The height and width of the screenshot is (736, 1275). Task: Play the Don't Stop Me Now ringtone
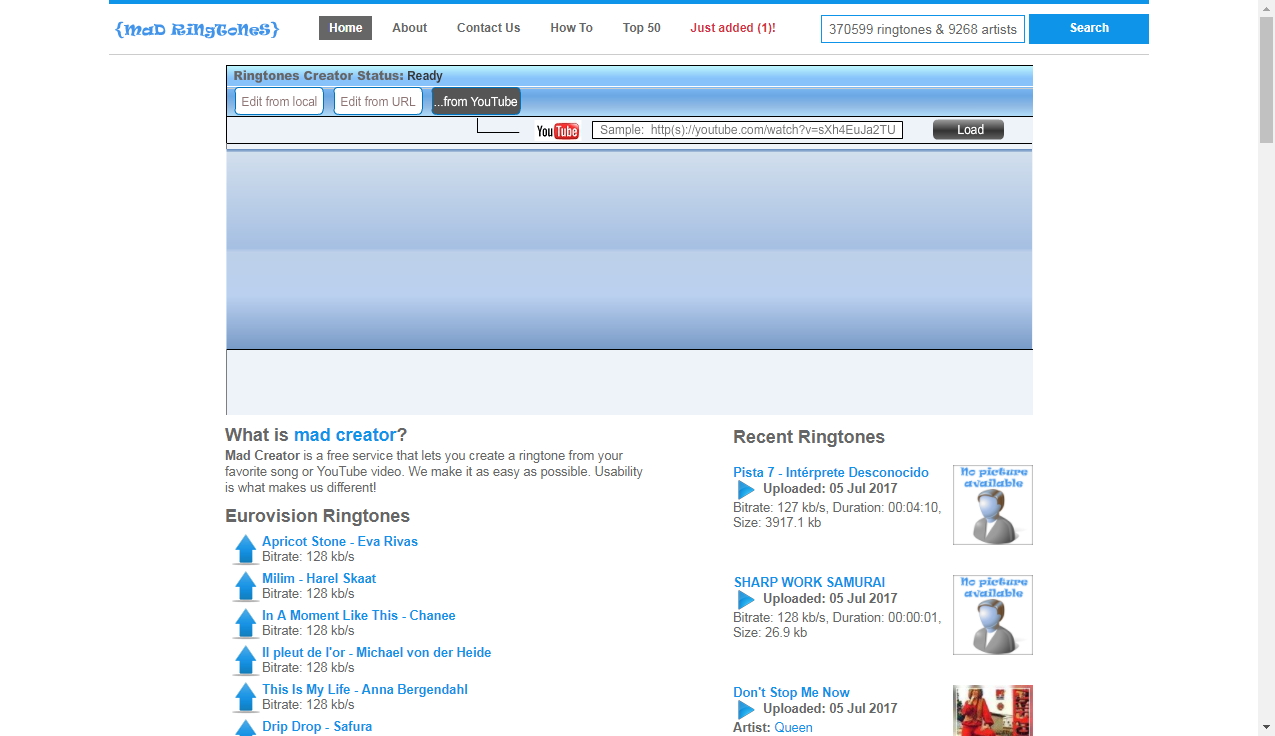click(x=746, y=710)
